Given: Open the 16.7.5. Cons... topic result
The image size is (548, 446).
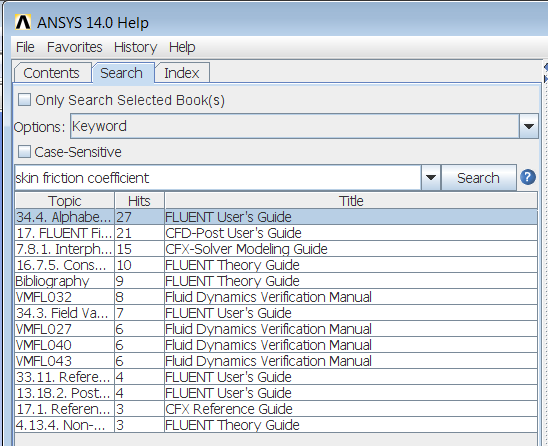Looking at the screenshot, I should point(64,265).
